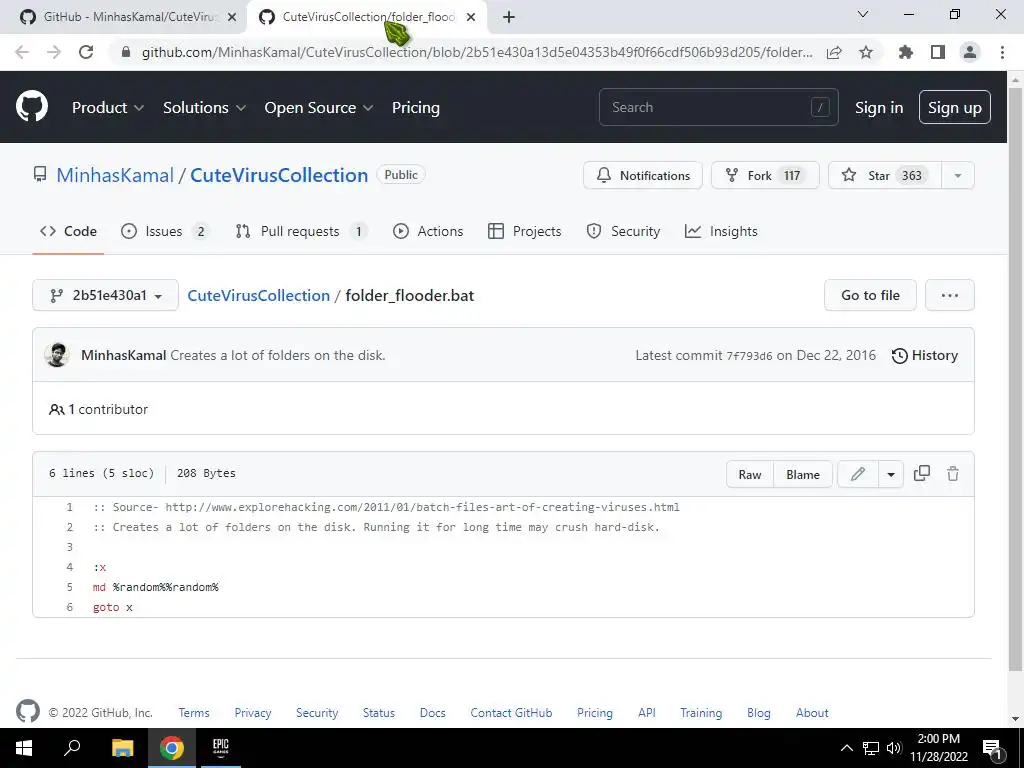Open the MinhasKamal owner link

(x=115, y=175)
